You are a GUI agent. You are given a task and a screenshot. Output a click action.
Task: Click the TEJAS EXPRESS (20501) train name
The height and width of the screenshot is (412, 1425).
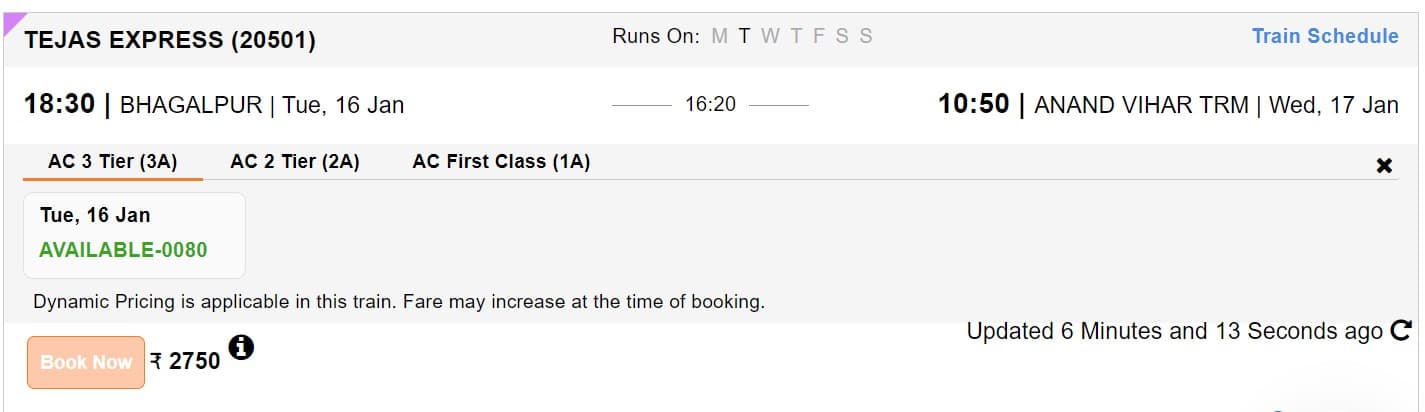[170, 40]
